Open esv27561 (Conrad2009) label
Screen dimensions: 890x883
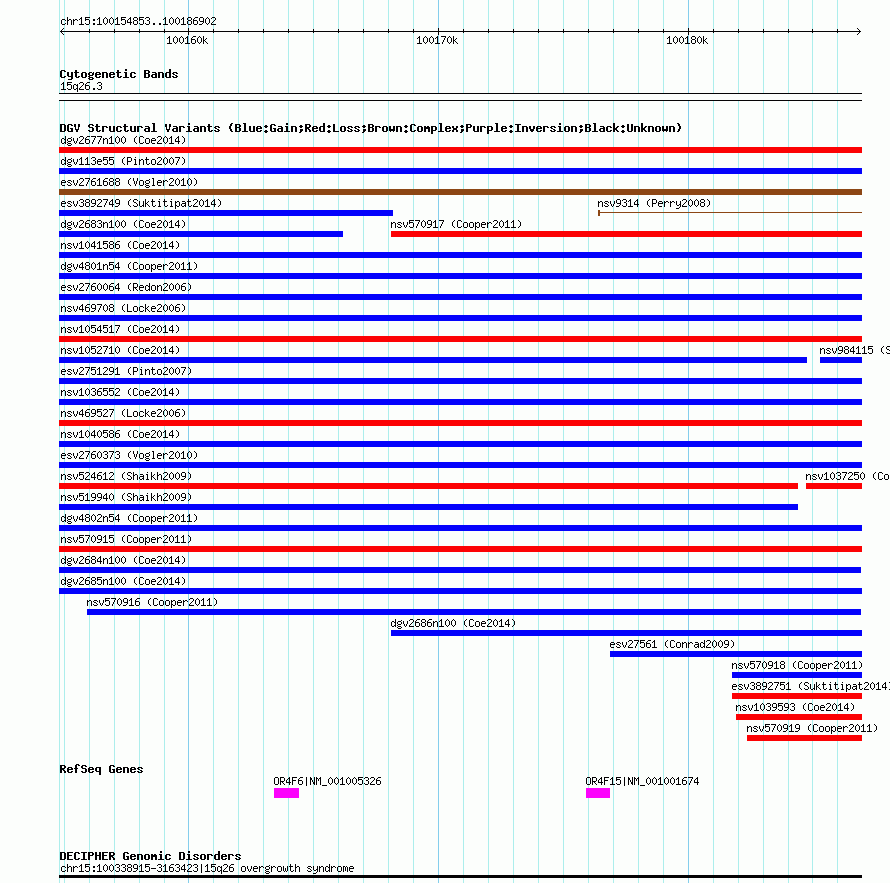pos(672,644)
